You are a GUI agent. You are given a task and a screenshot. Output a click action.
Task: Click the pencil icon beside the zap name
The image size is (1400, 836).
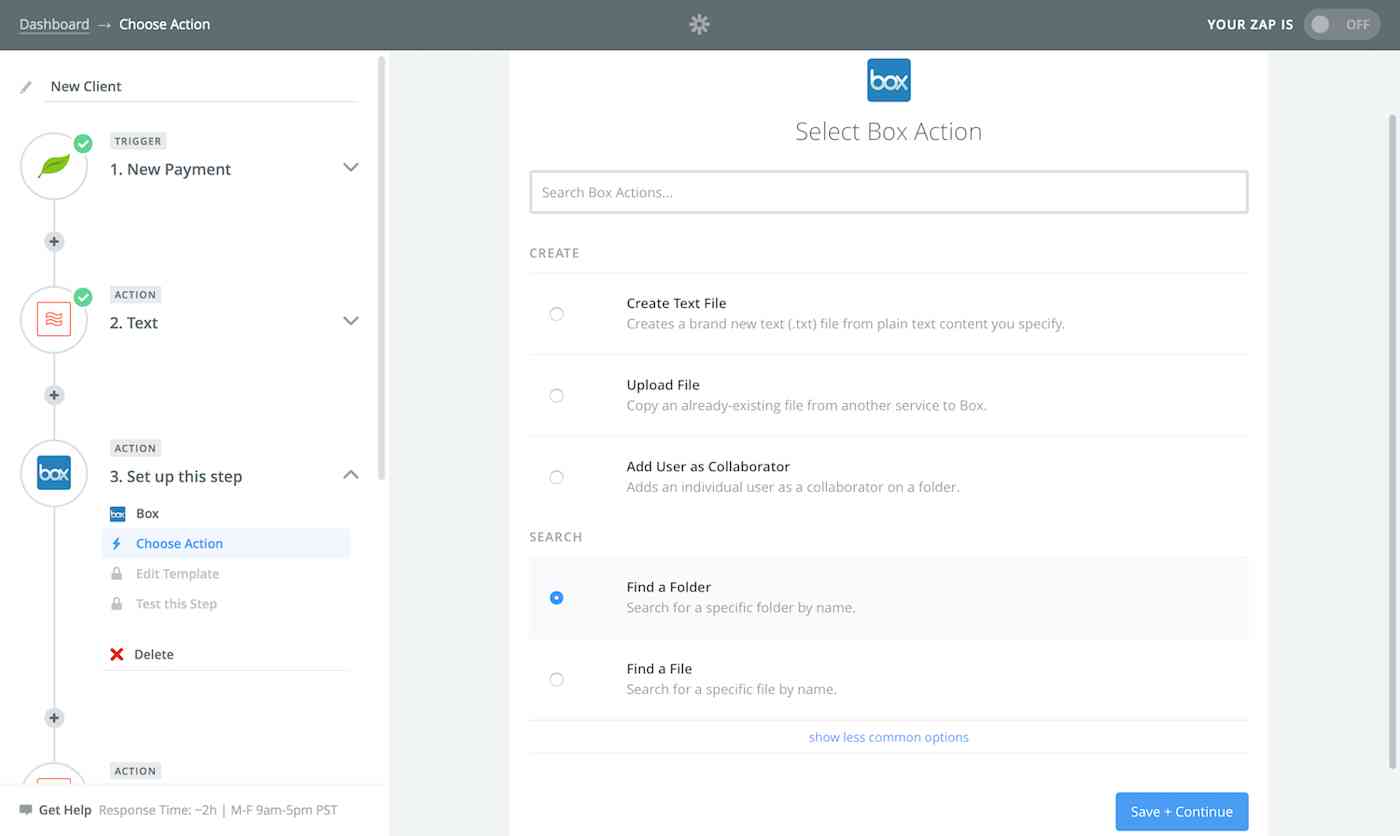point(26,87)
